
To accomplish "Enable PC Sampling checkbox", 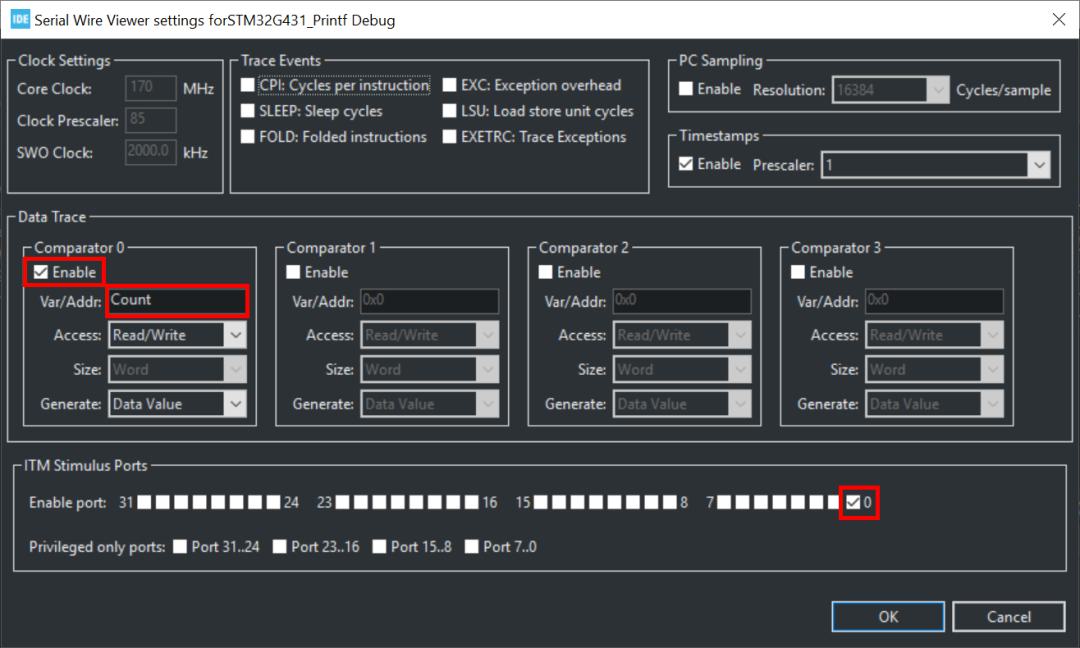I will [x=686, y=89].
